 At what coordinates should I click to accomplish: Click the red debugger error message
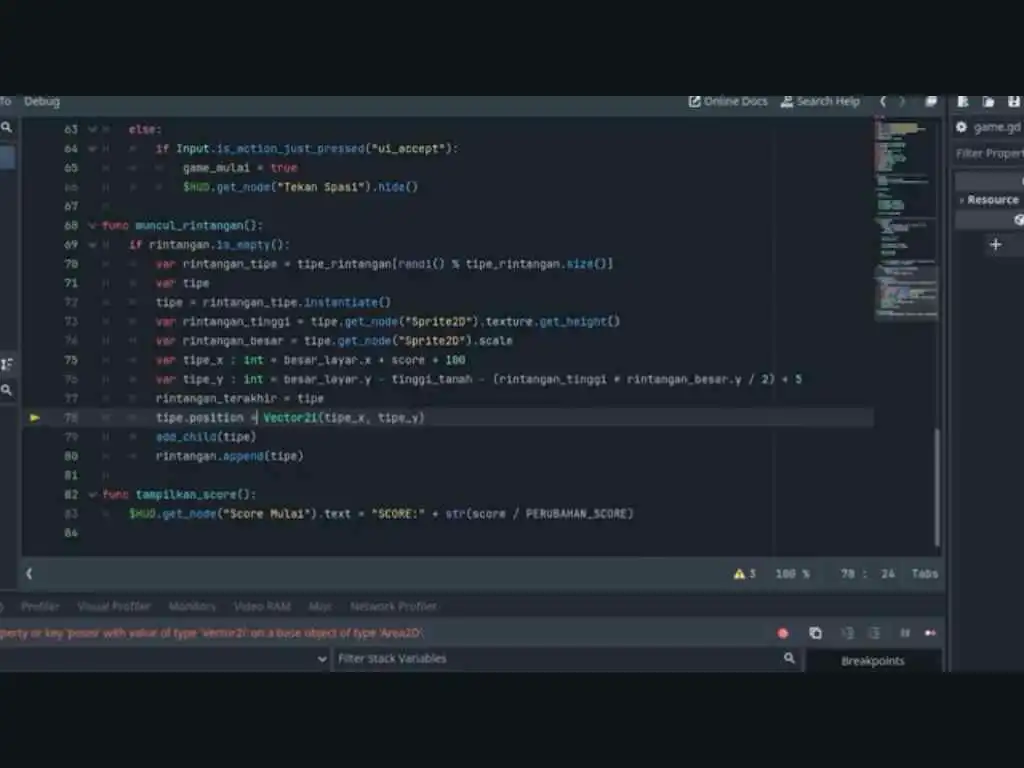[x=212, y=633]
